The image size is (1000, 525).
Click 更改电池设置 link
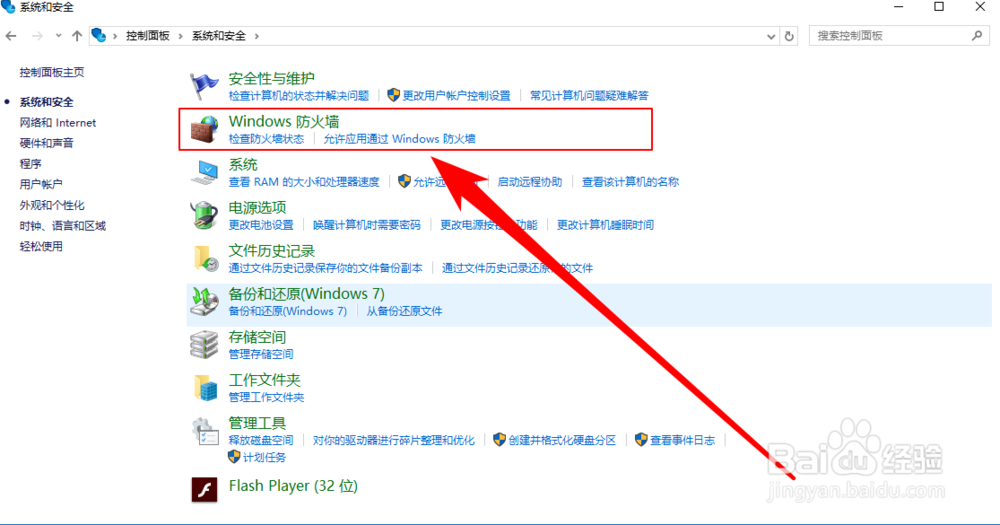coord(261,225)
